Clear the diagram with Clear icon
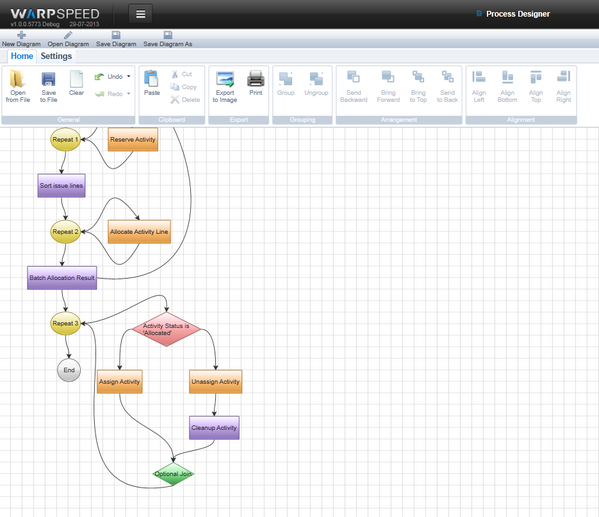The height and width of the screenshot is (517, 599). (76, 79)
